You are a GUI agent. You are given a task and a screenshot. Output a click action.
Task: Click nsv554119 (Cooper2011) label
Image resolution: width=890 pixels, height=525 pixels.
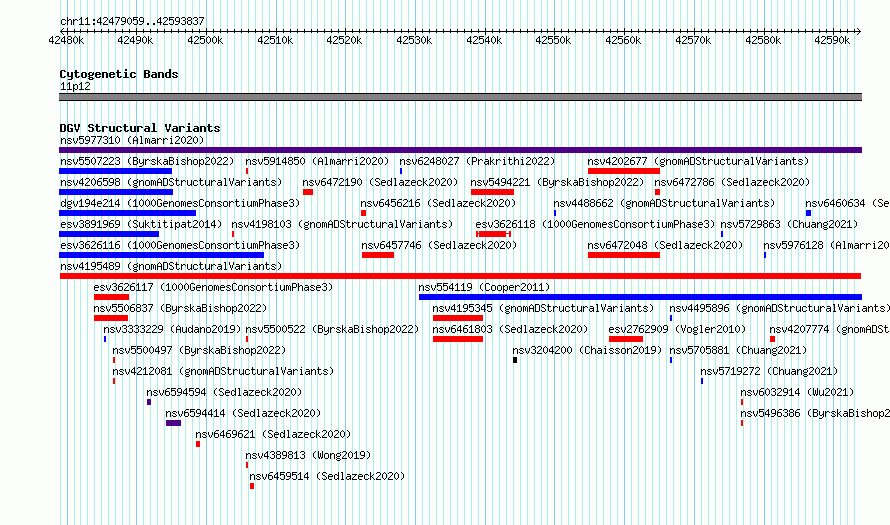484,287
